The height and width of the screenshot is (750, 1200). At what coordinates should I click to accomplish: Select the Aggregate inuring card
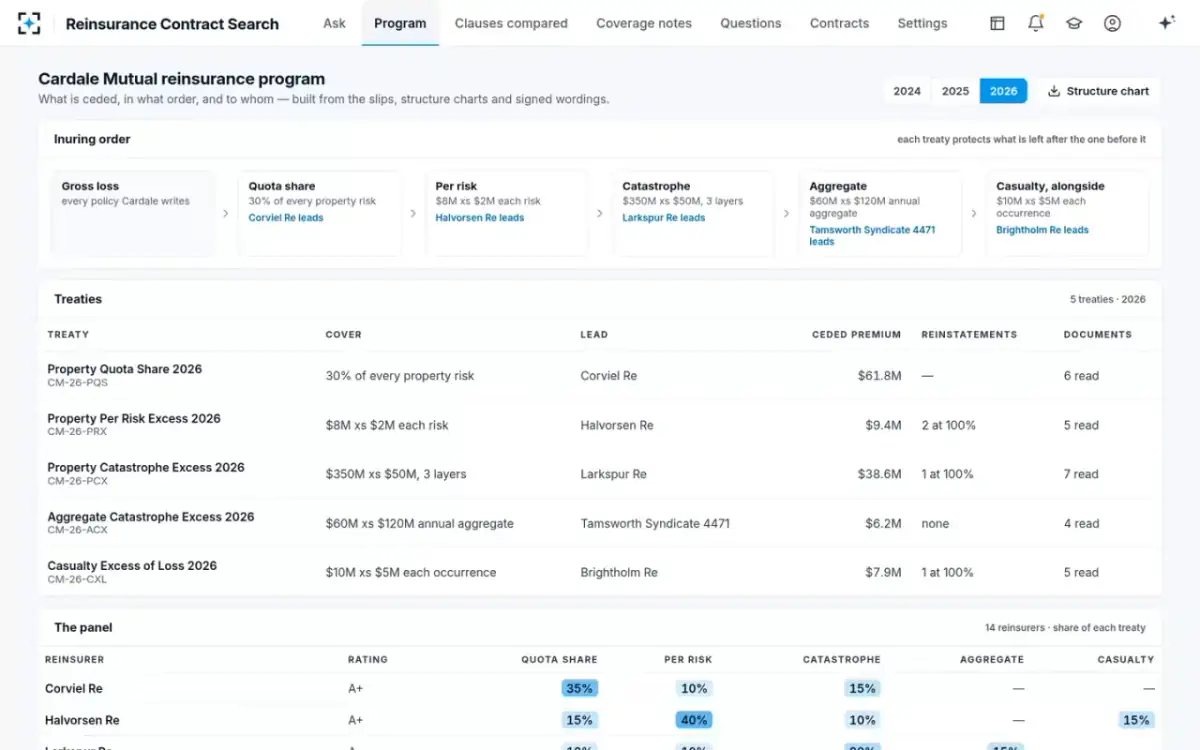[881, 213]
